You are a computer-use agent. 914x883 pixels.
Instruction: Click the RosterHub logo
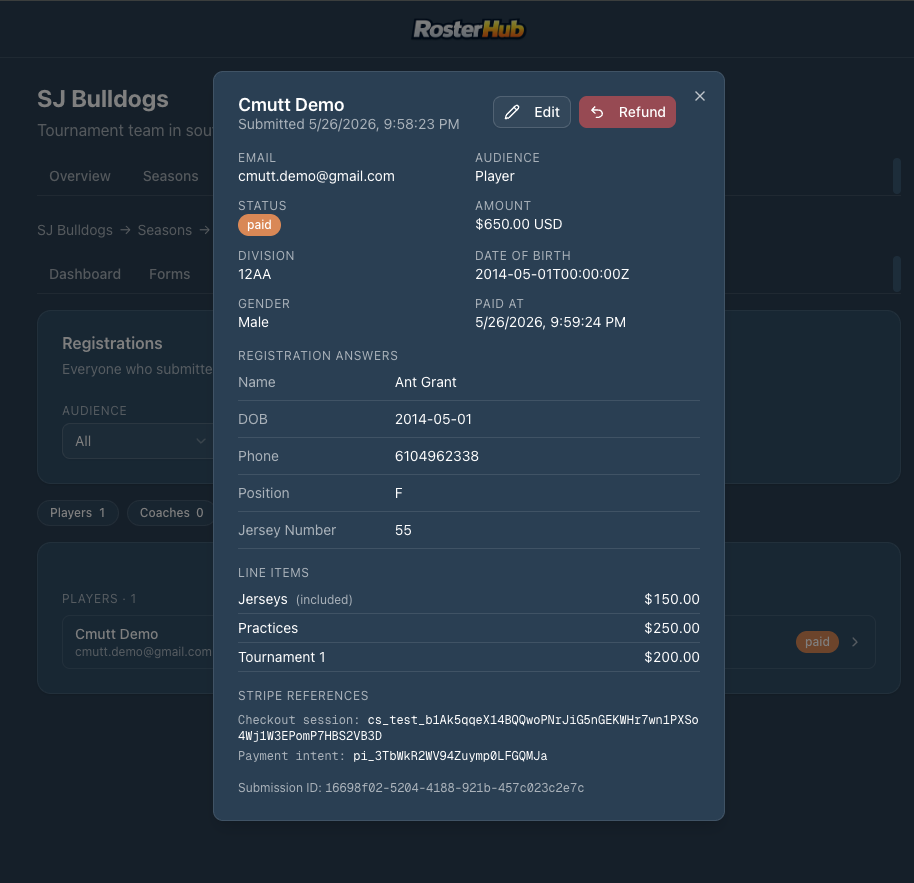(x=469, y=29)
